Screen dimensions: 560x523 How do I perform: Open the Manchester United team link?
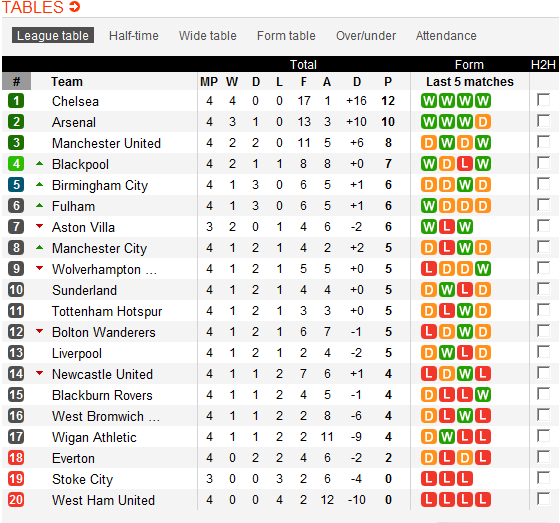point(106,143)
